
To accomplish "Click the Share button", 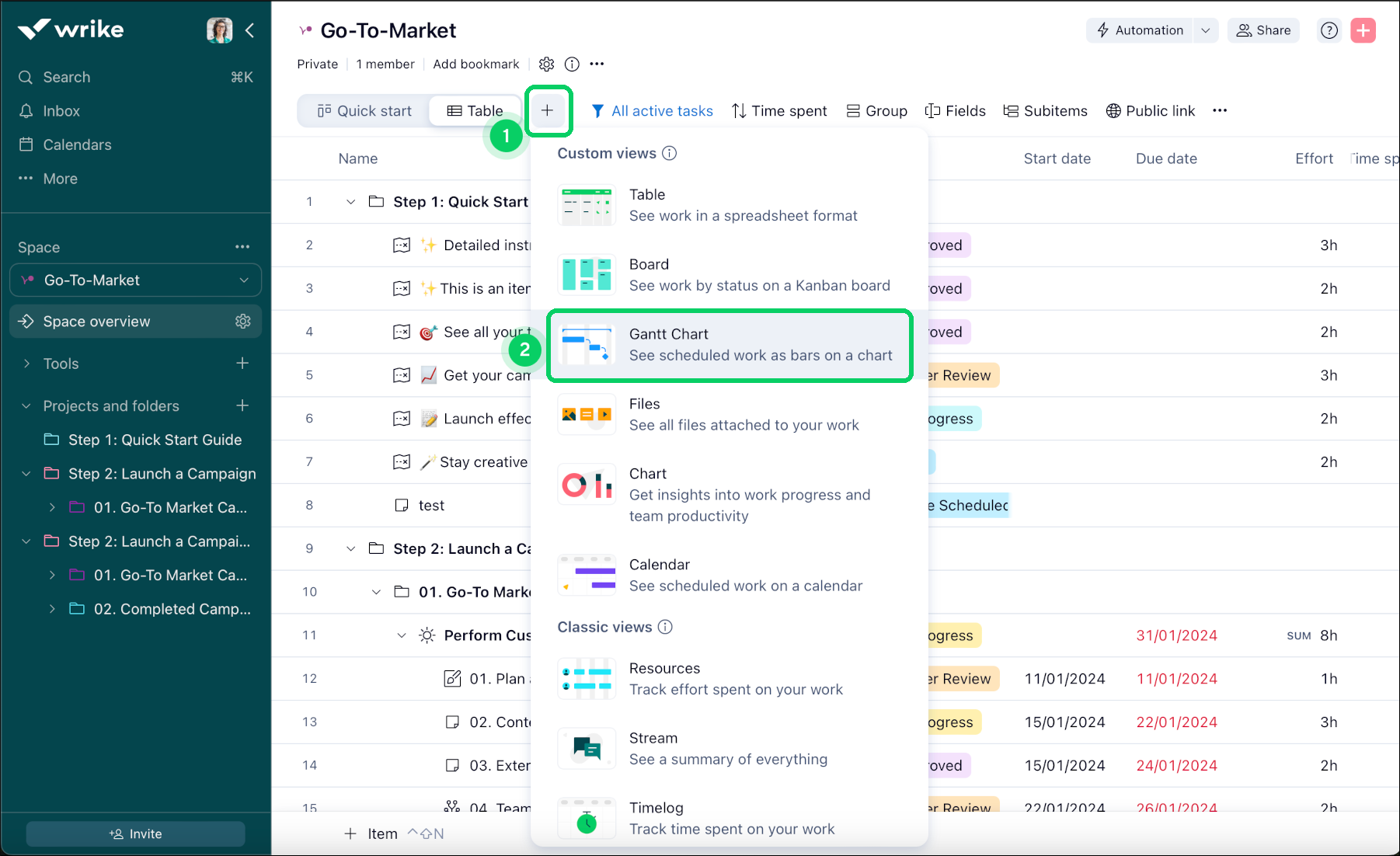I will 1263,30.
